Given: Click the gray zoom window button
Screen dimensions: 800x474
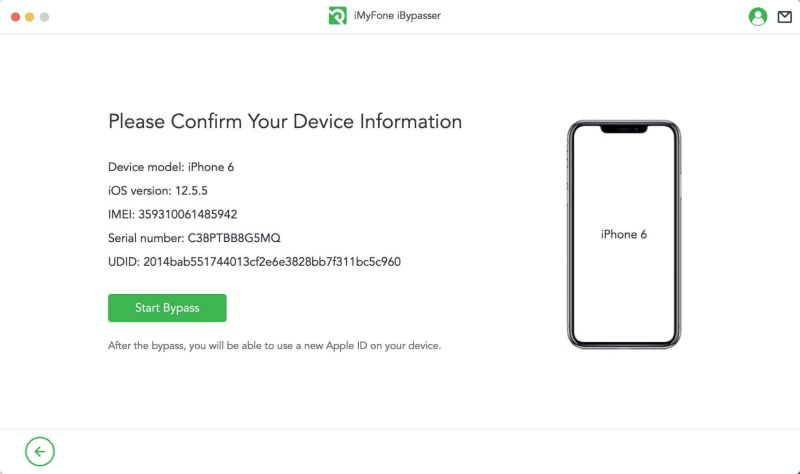Looking at the screenshot, I should click(x=44, y=17).
